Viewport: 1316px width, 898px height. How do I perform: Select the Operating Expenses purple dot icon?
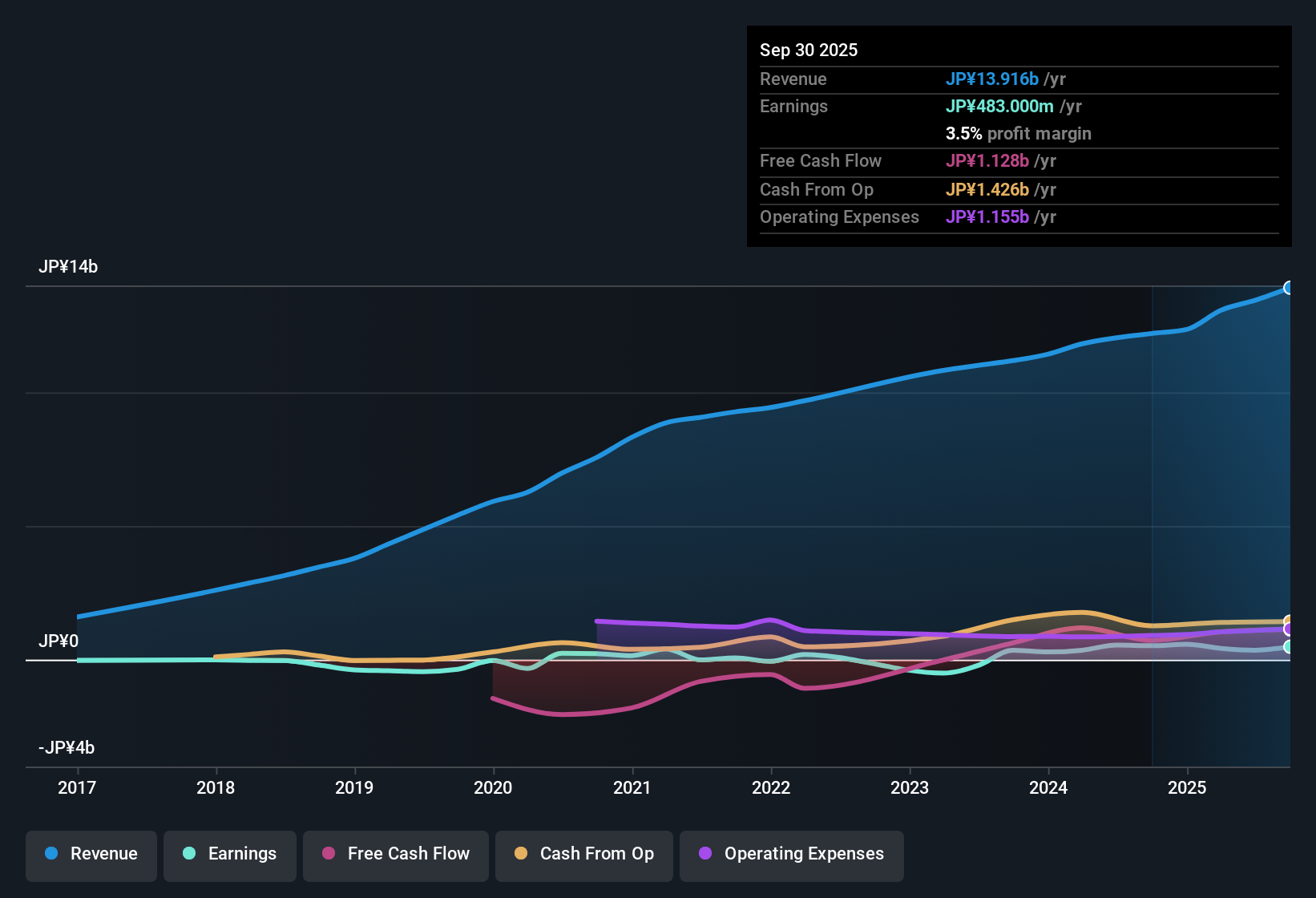click(x=705, y=854)
